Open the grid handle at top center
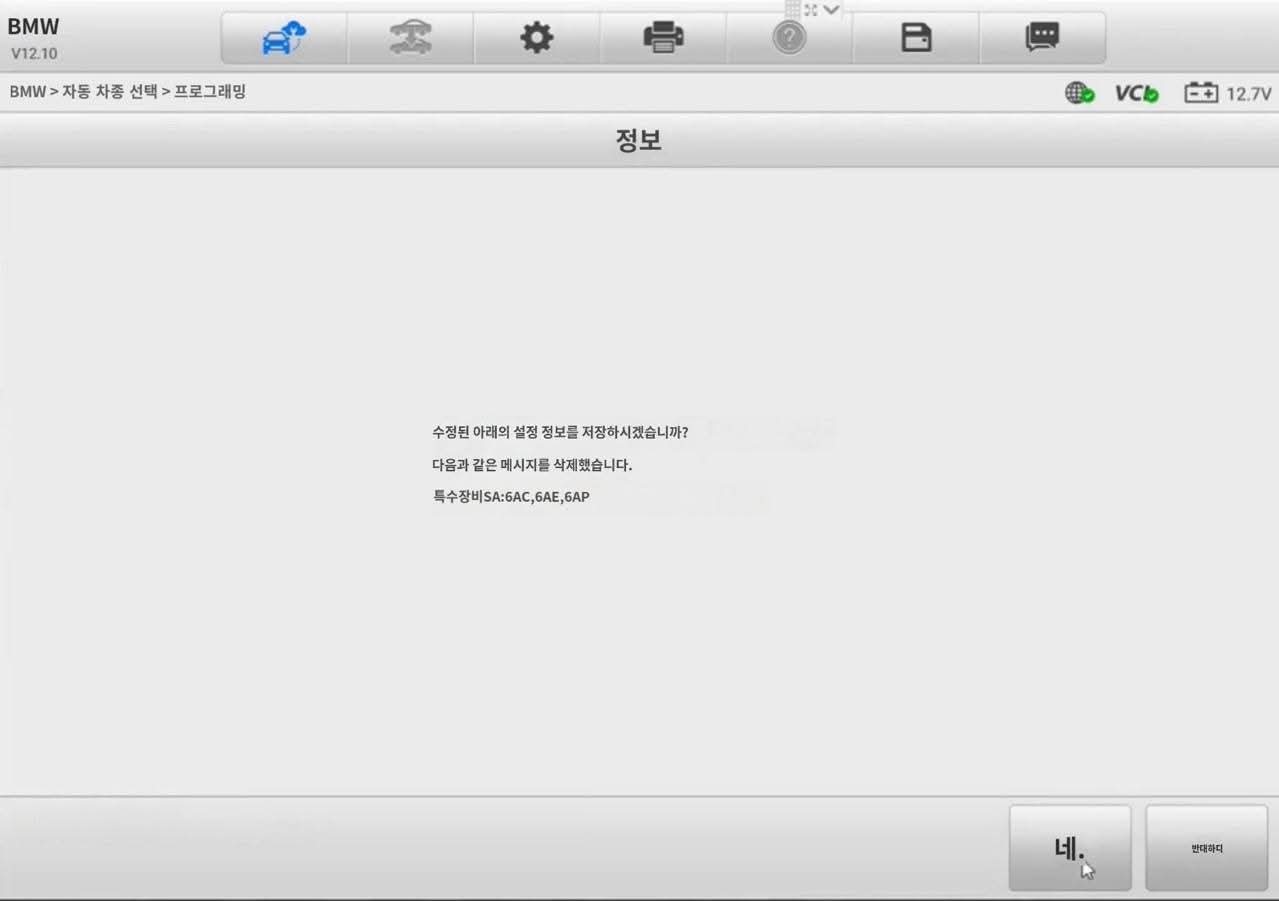This screenshot has height=901, width=1279. click(792, 9)
